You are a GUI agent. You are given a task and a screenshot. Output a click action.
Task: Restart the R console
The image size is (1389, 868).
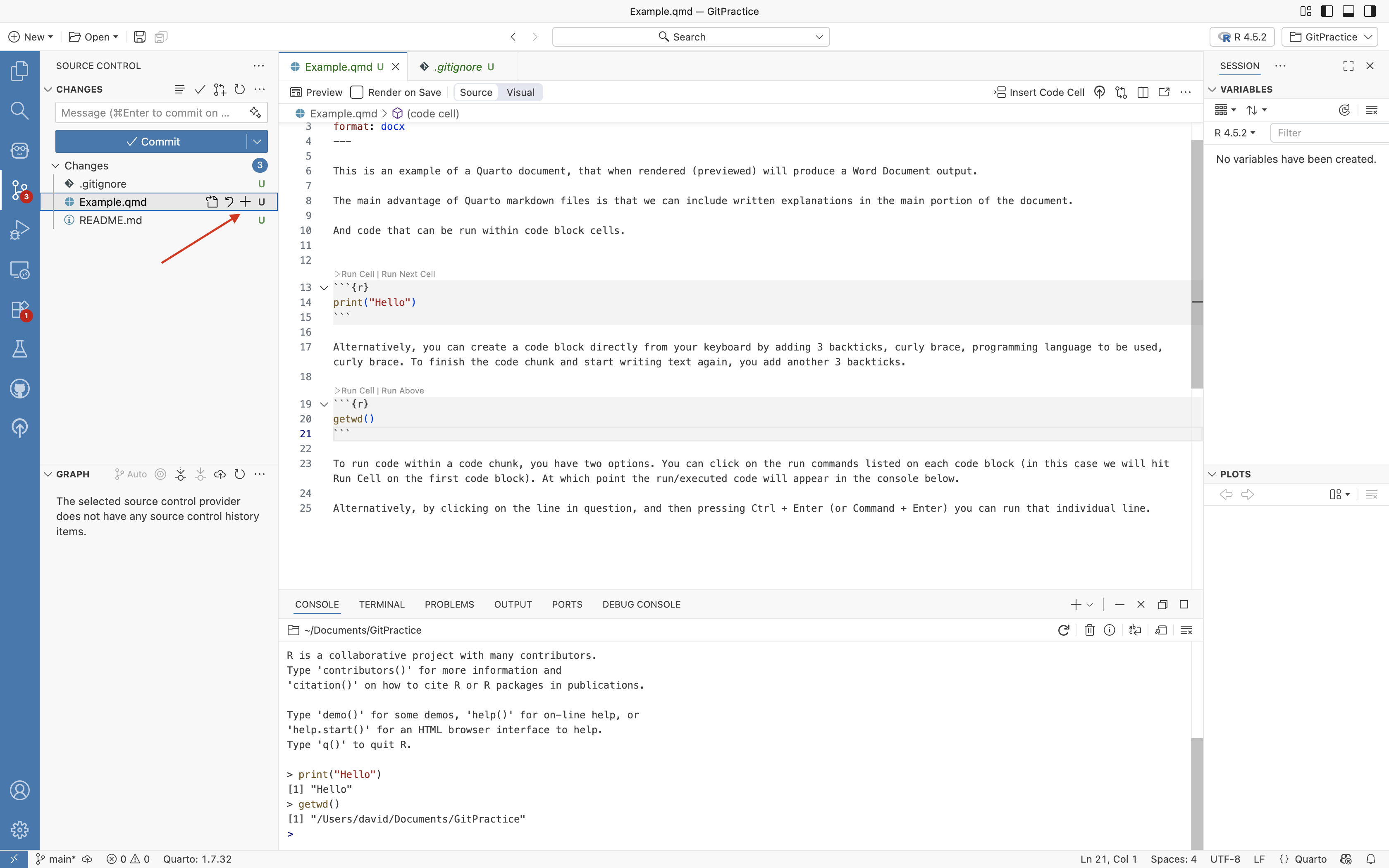1063,630
